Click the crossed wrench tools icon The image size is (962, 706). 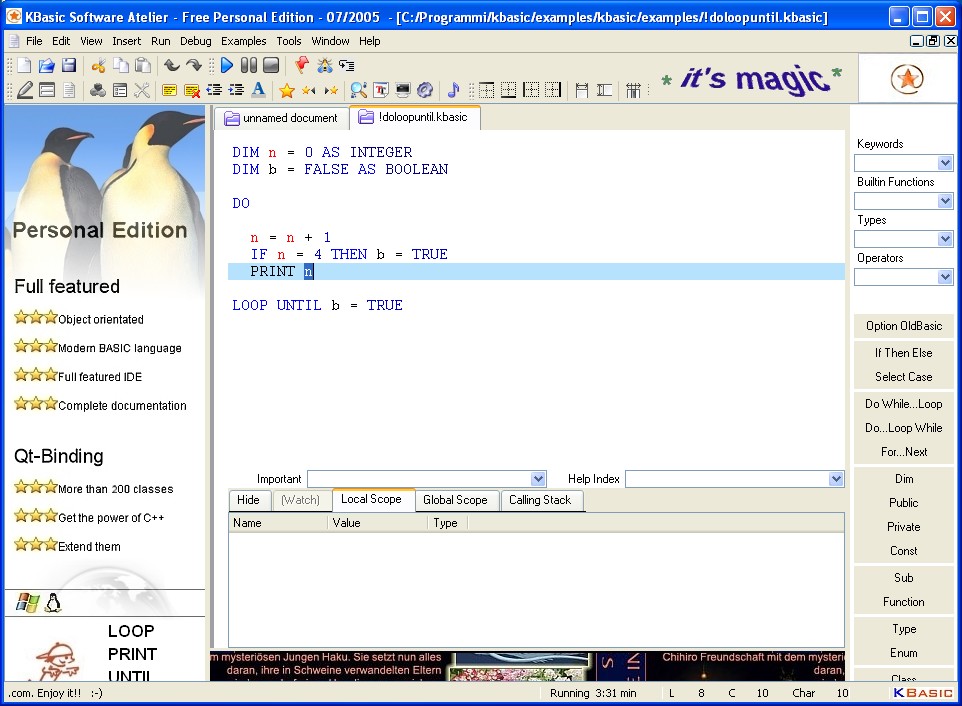click(x=142, y=90)
